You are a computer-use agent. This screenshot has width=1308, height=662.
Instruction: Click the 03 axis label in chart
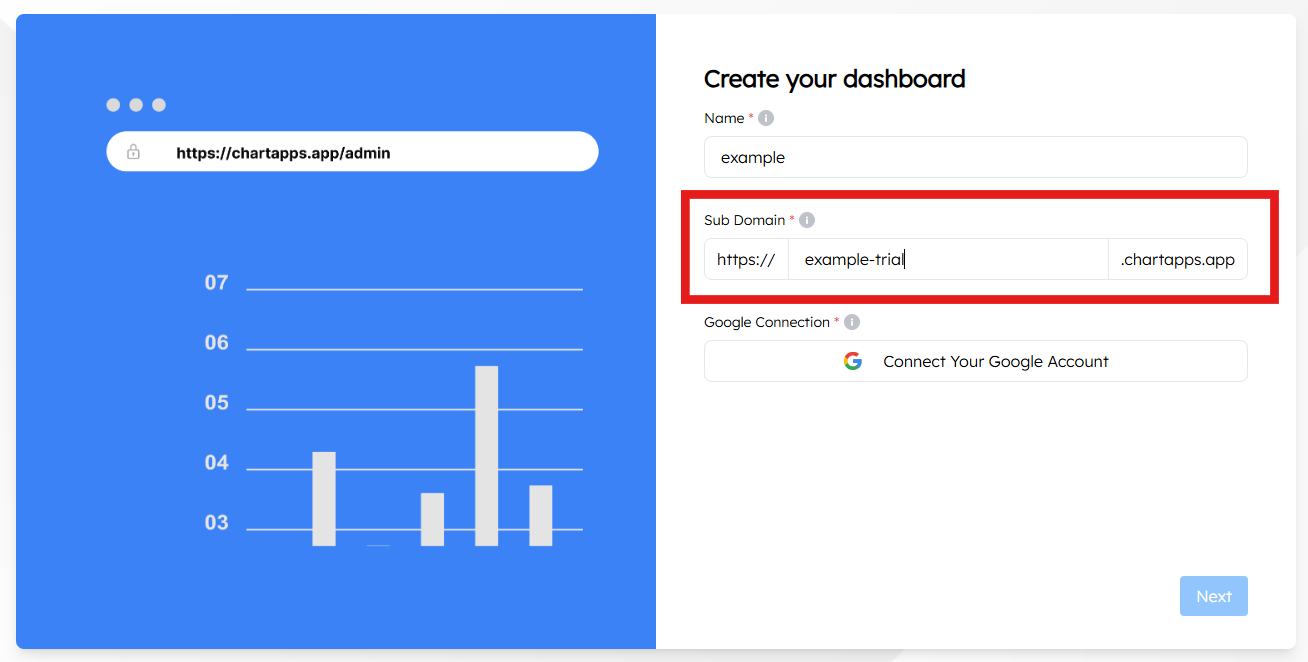(x=216, y=523)
